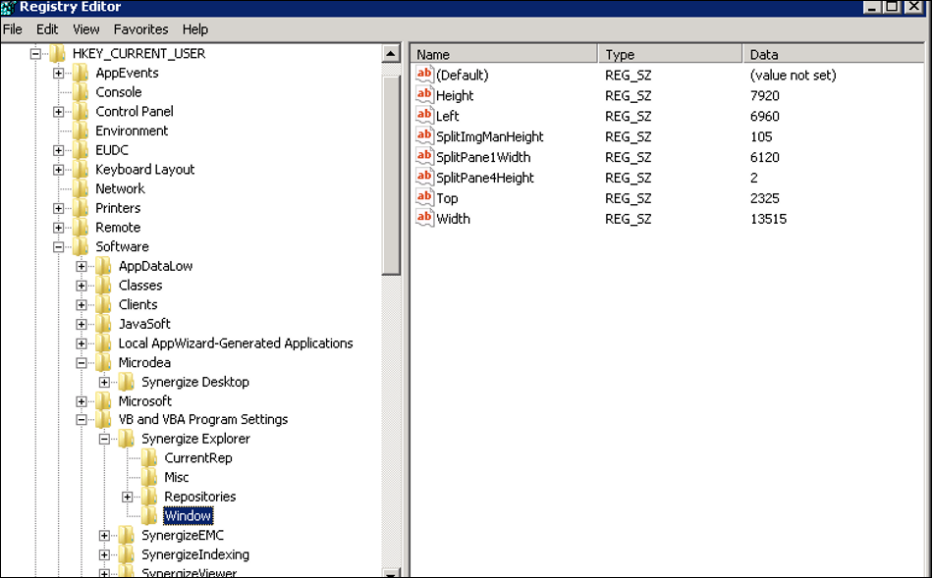Click the string icon beside Width

pyautogui.click(x=424, y=218)
